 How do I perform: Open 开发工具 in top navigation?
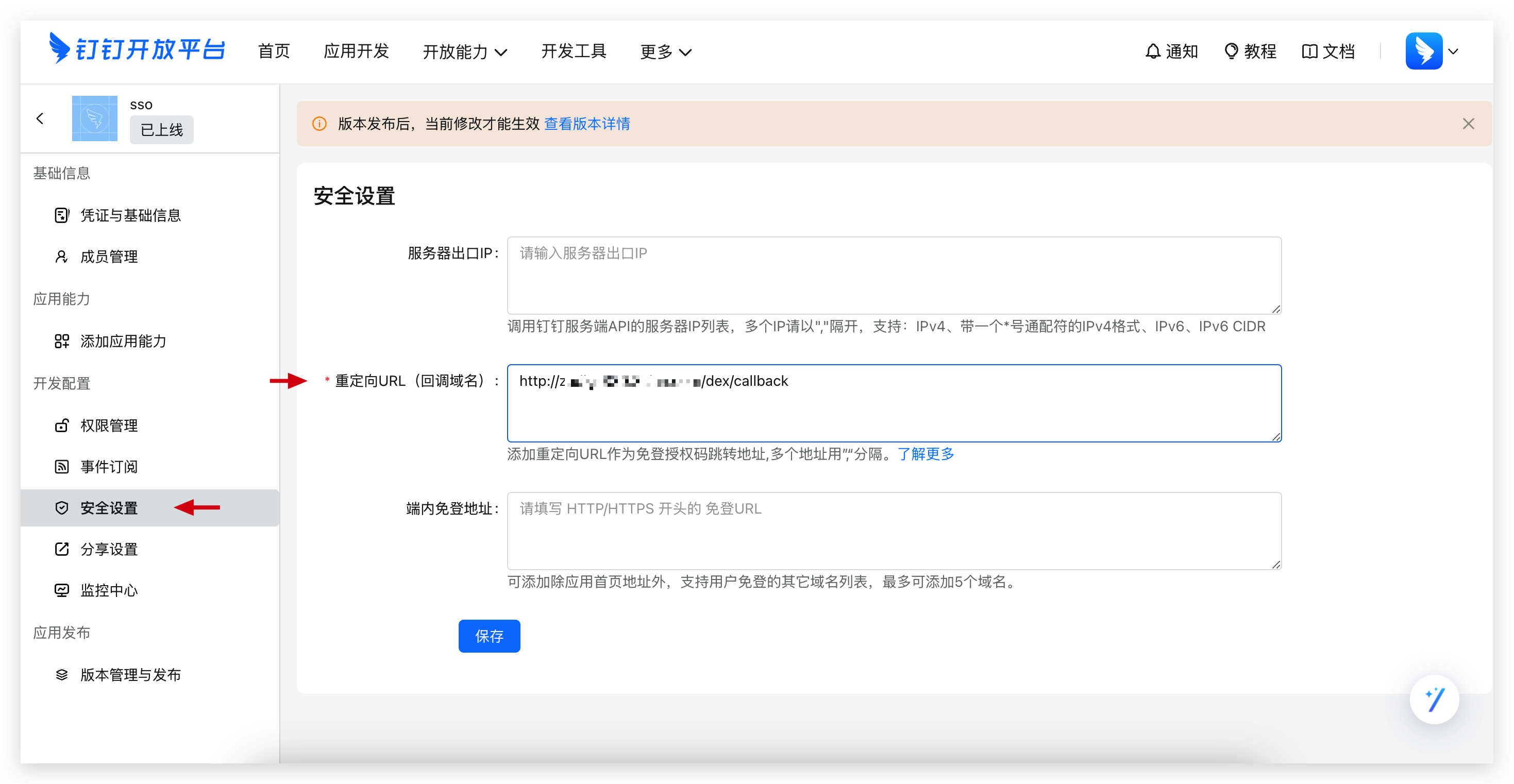point(573,52)
